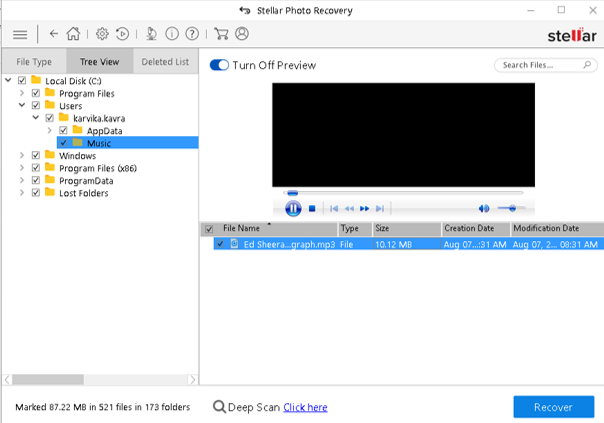Uncheck the Users folder checkbox
The width and height of the screenshot is (604, 423).
pyautogui.click(x=36, y=105)
